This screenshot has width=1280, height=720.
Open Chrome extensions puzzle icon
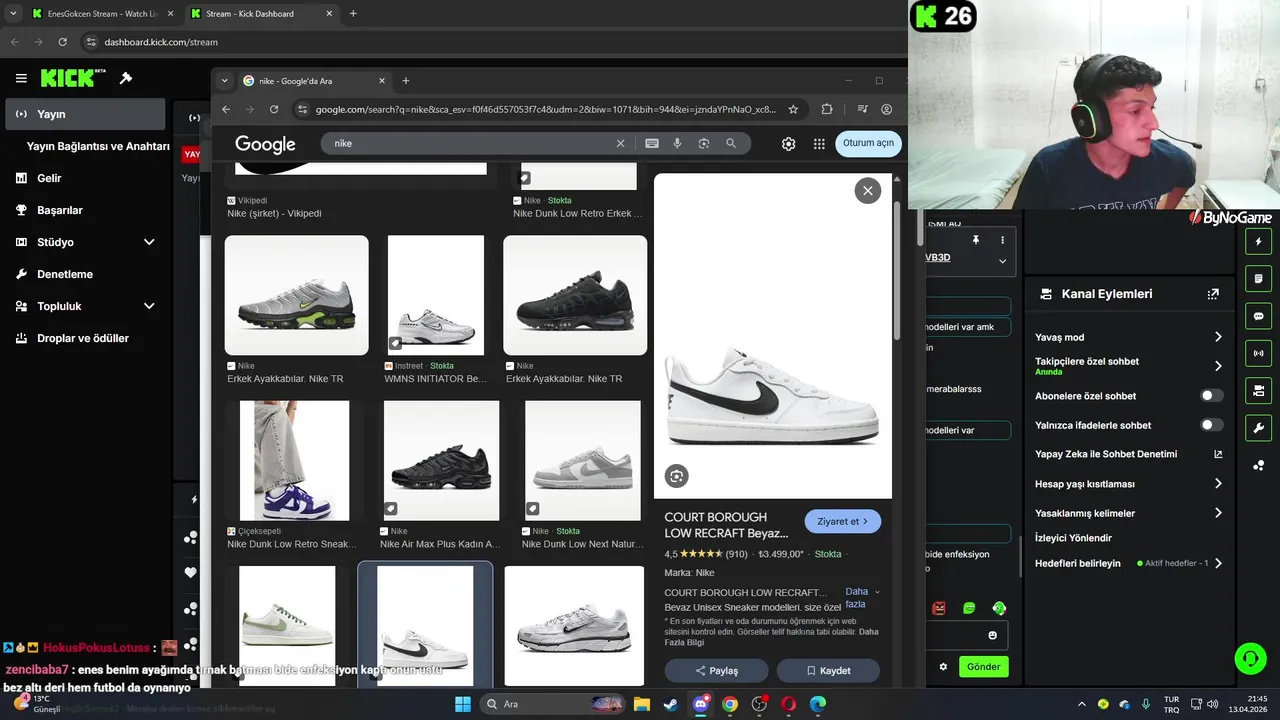click(x=827, y=109)
